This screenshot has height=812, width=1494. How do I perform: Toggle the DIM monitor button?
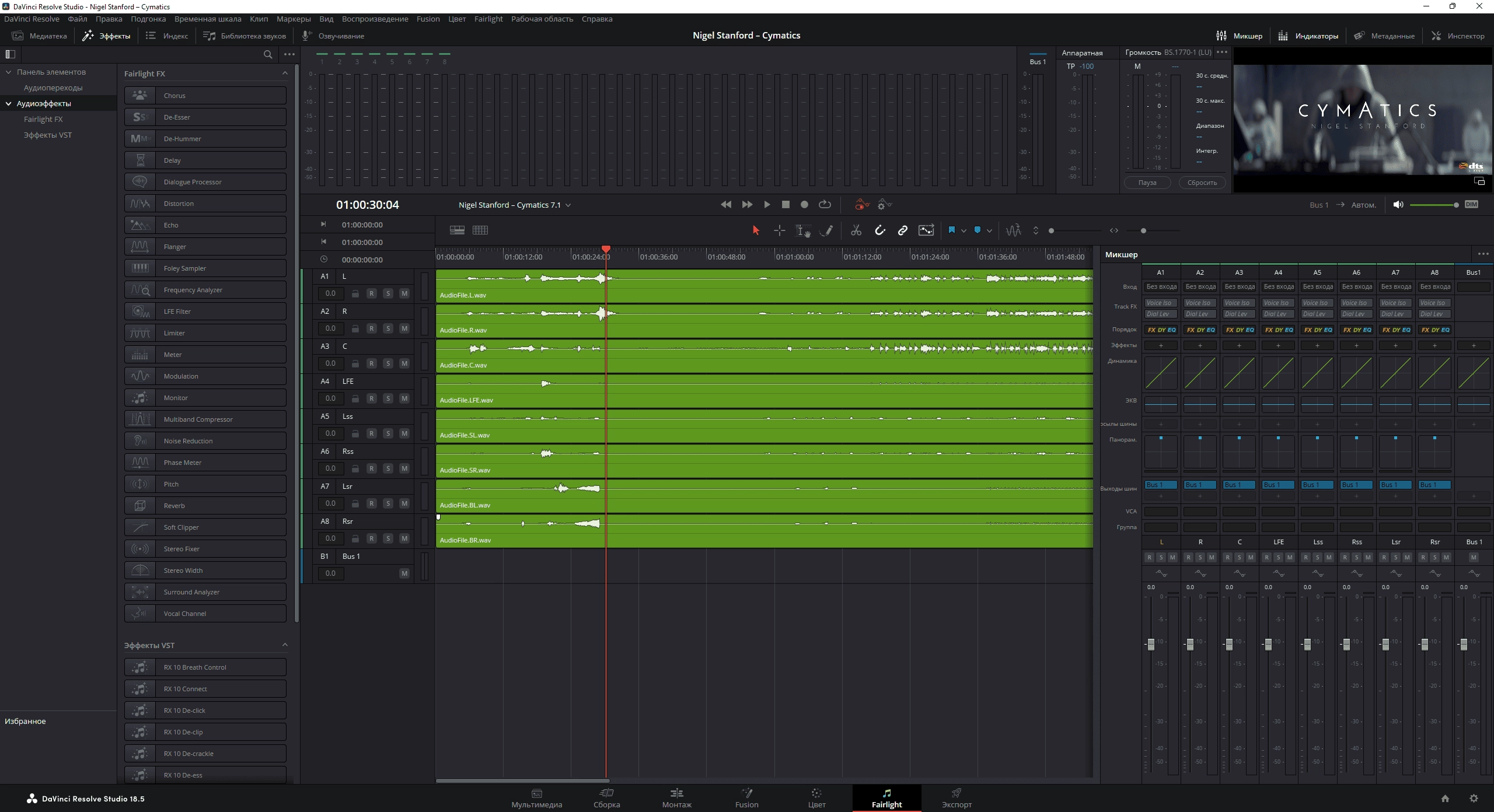click(x=1472, y=205)
